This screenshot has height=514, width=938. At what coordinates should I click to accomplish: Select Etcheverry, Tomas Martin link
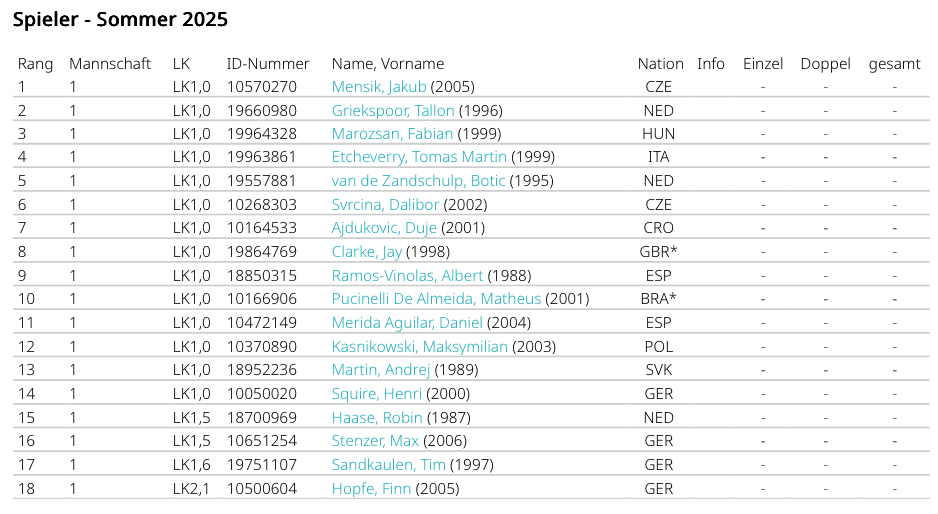click(x=419, y=157)
